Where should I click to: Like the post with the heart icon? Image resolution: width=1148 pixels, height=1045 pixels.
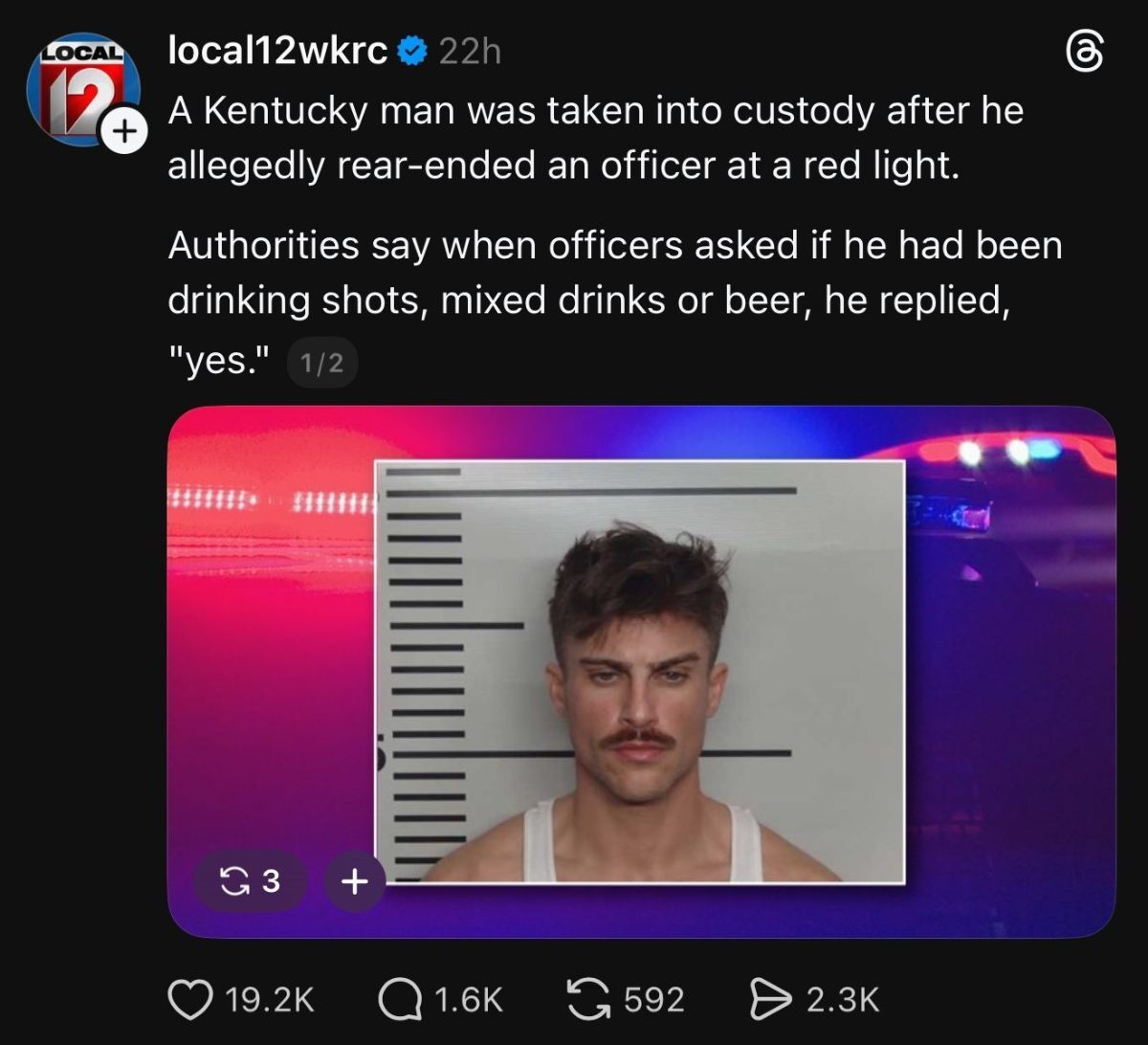[x=188, y=1000]
